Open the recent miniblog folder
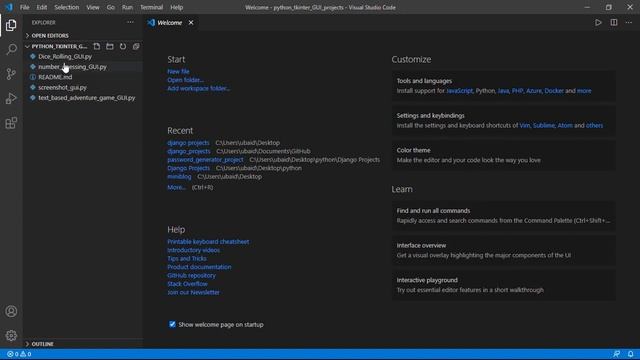This screenshot has width=640, height=360. [179, 176]
